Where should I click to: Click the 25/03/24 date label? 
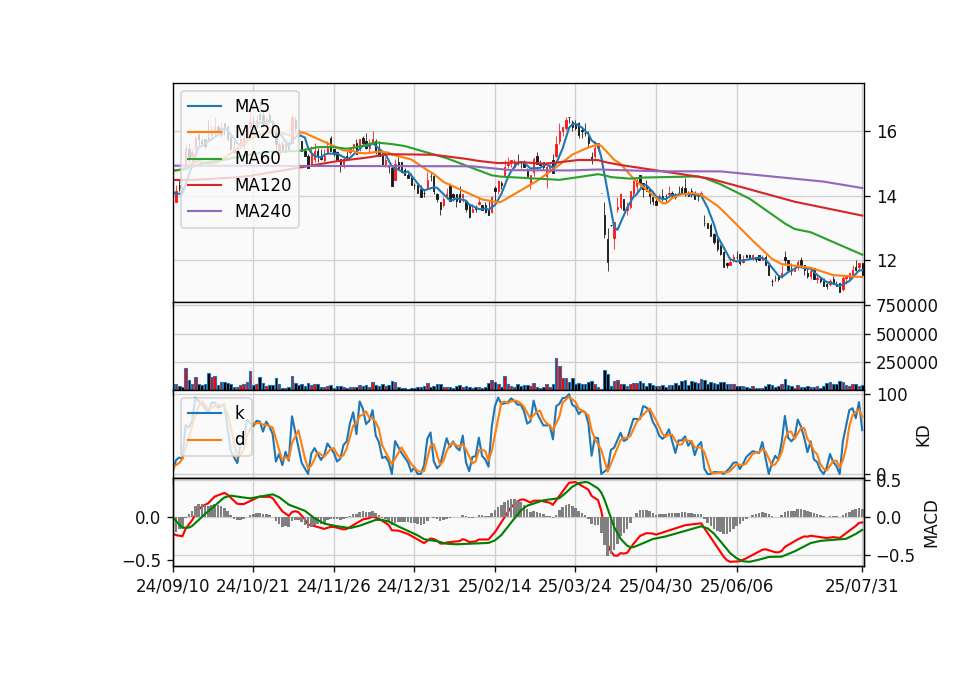pos(575,586)
